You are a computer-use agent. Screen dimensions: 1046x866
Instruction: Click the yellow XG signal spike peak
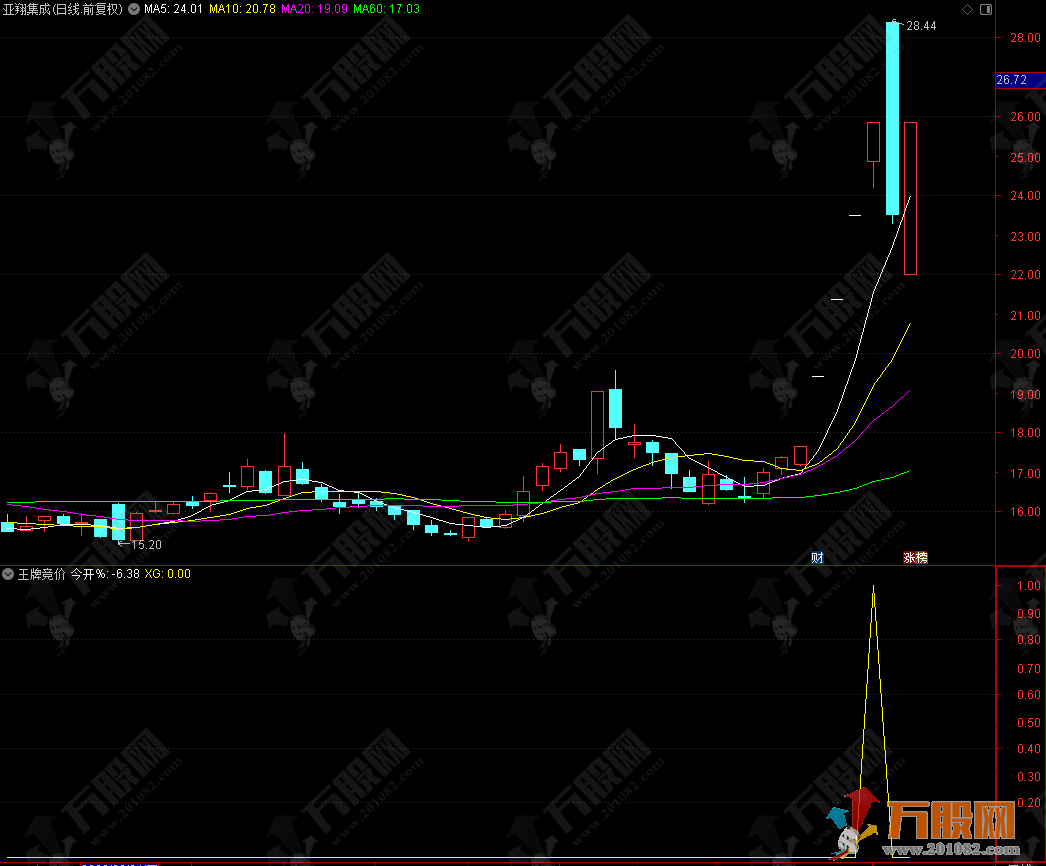click(x=874, y=586)
